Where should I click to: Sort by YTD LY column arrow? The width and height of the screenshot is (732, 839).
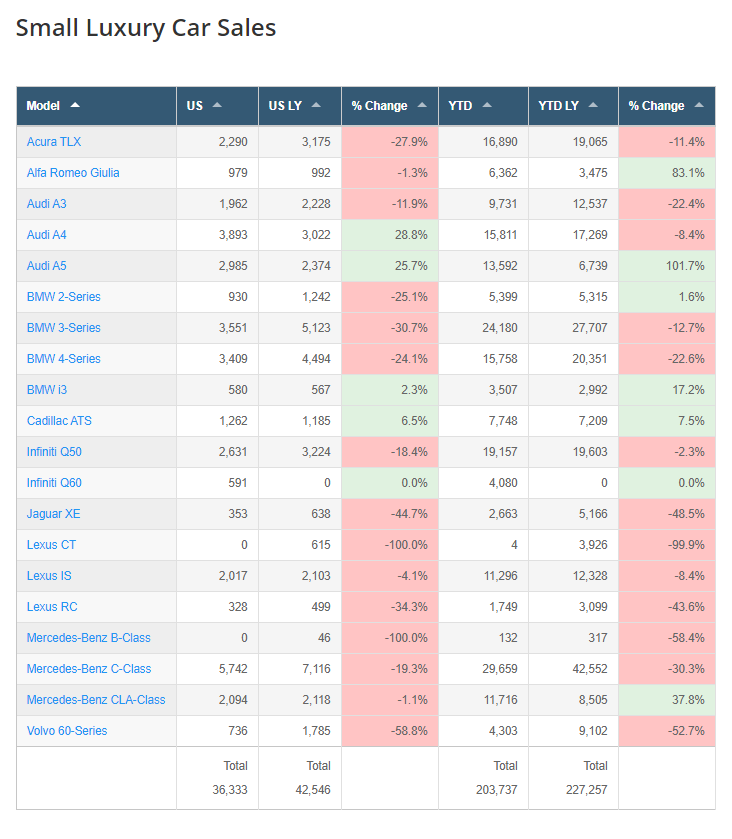[x=593, y=105]
